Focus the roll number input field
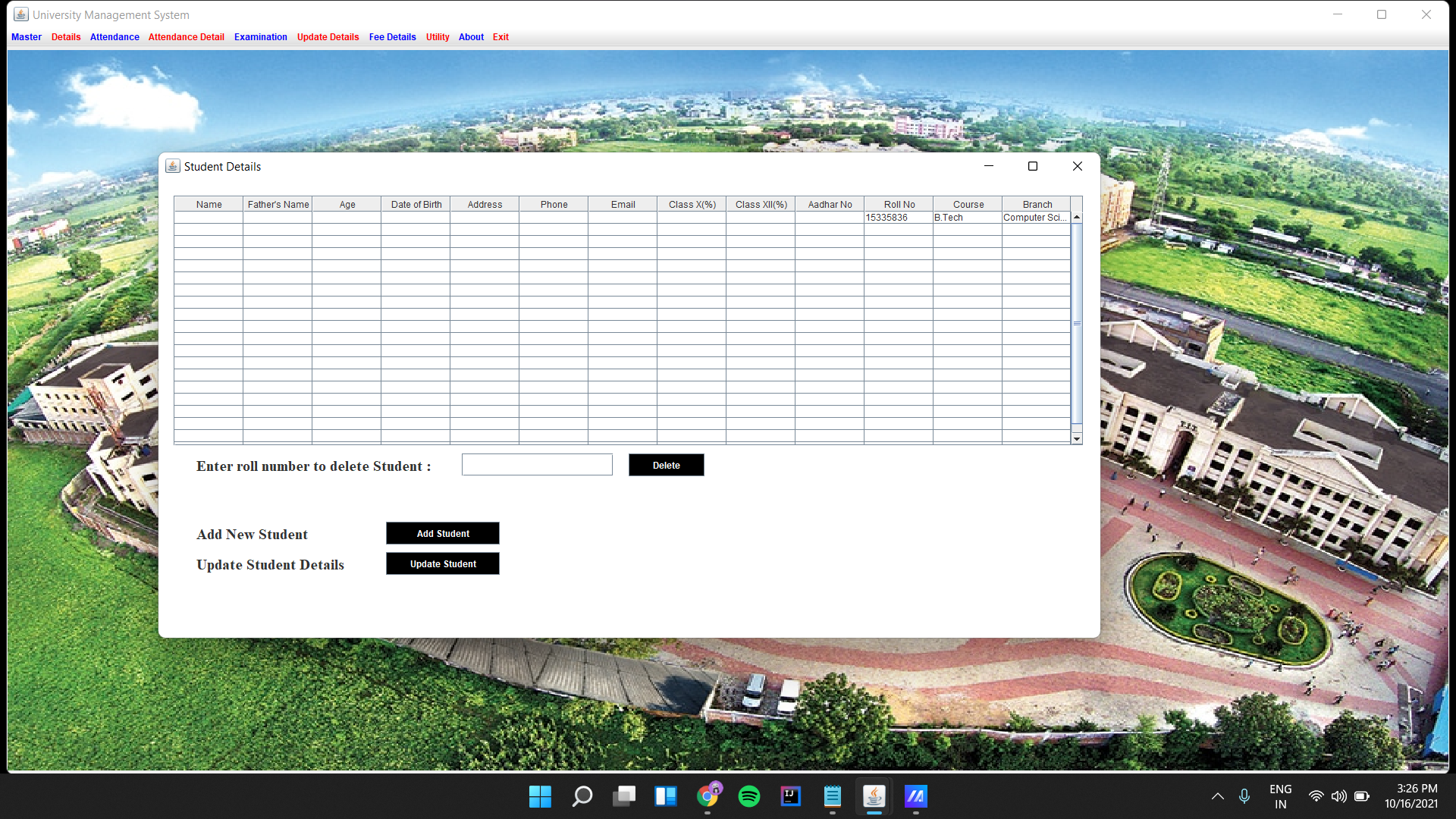Viewport: 1456px width, 819px height. 537,465
